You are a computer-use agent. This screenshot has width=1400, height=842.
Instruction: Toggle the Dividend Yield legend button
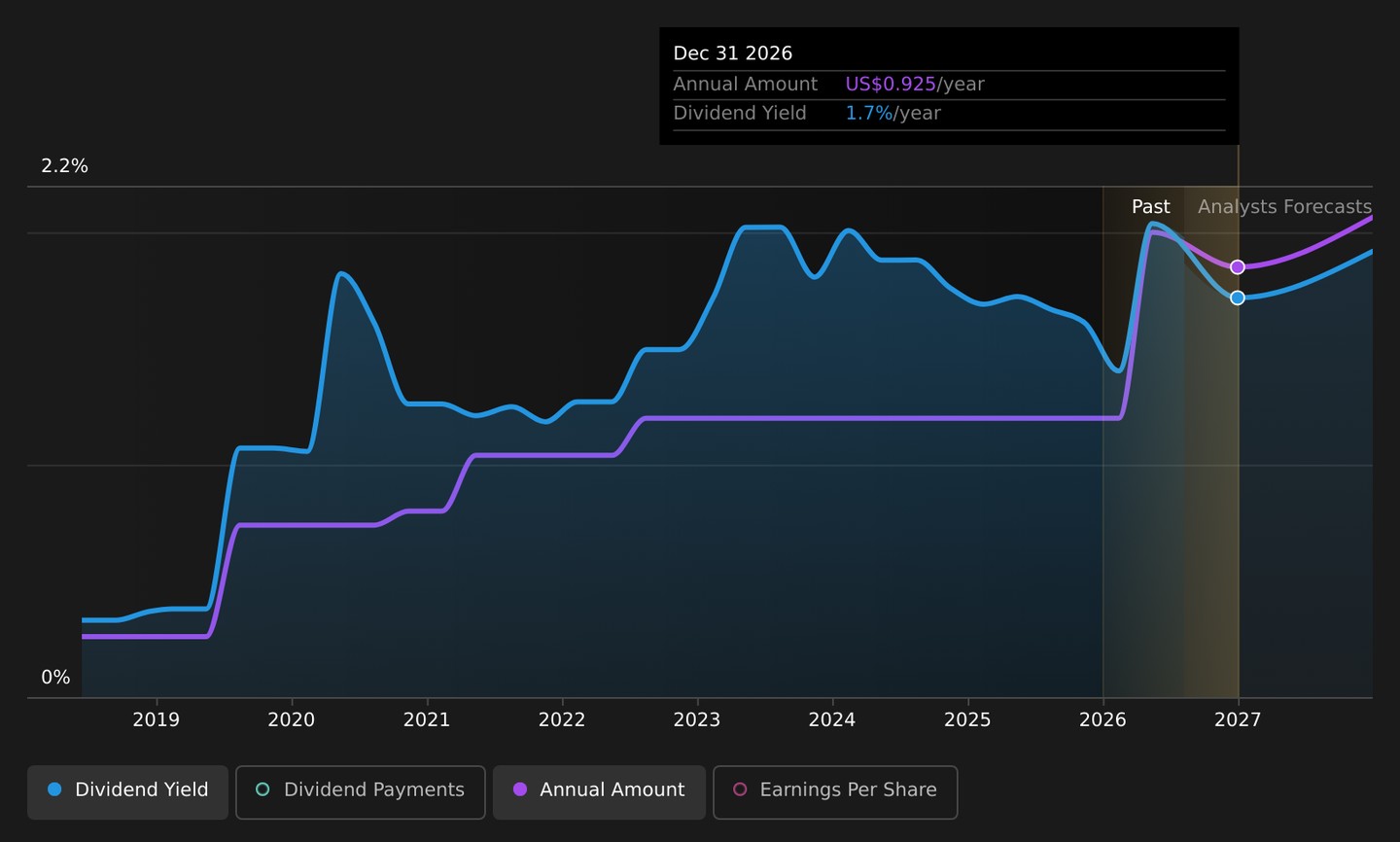coord(127,792)
